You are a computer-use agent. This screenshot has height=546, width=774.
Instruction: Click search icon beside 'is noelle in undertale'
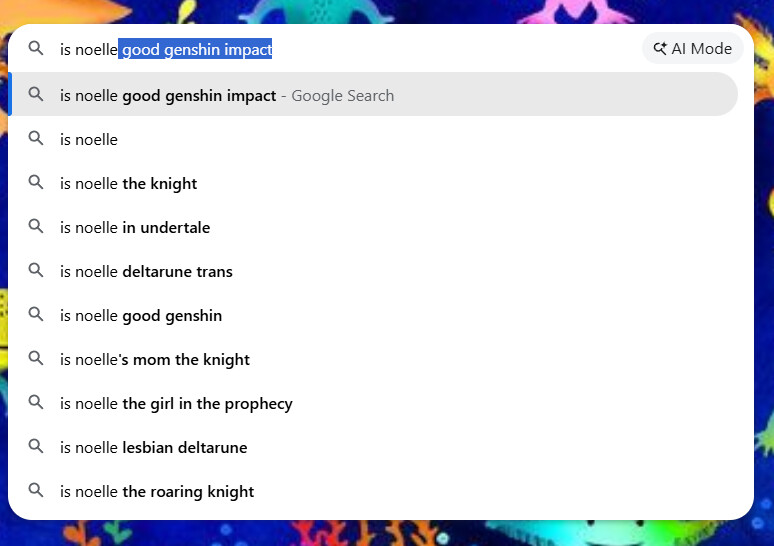pos(36,226)
